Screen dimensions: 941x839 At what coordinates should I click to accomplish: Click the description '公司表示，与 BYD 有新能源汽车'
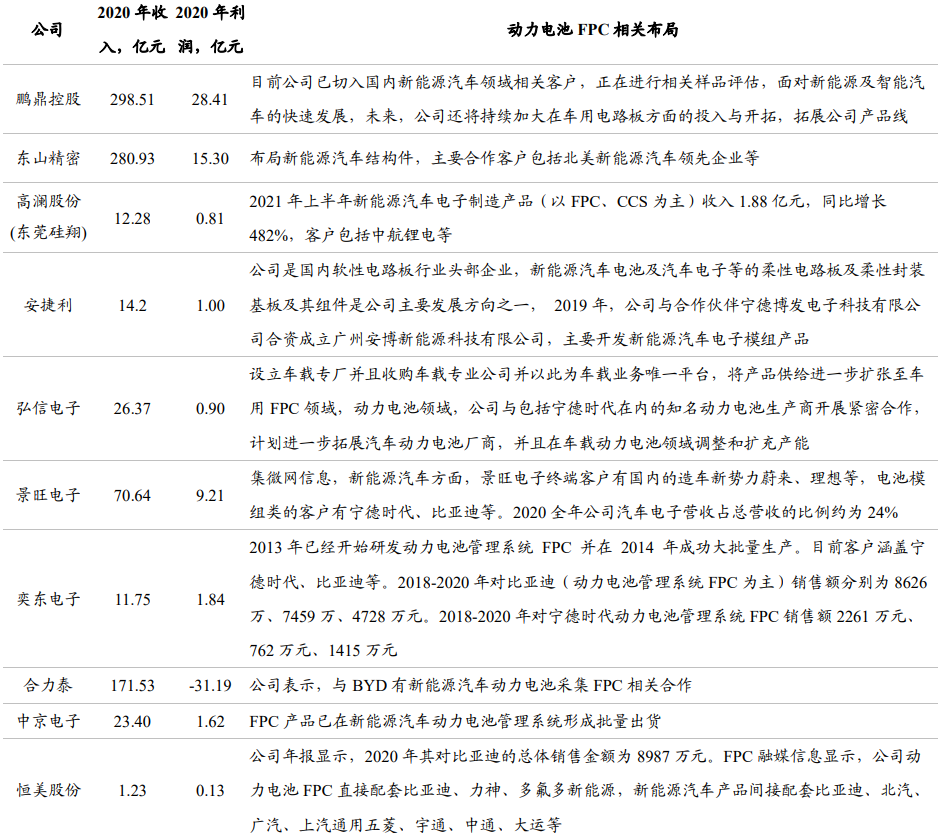pyautogui.click(x=471, y=685)
